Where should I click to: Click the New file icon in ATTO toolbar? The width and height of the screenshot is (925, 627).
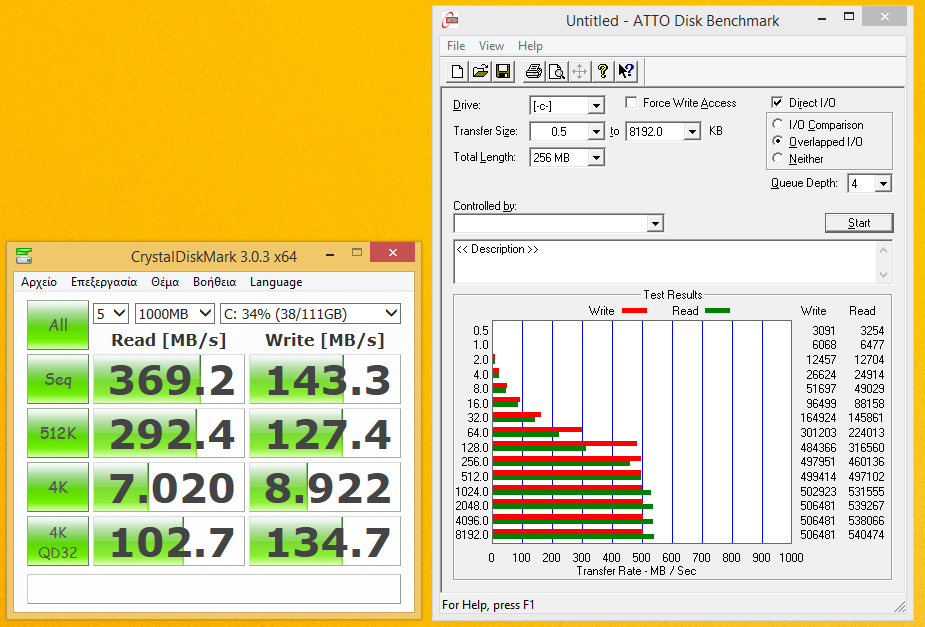click(x=457, y=71)
